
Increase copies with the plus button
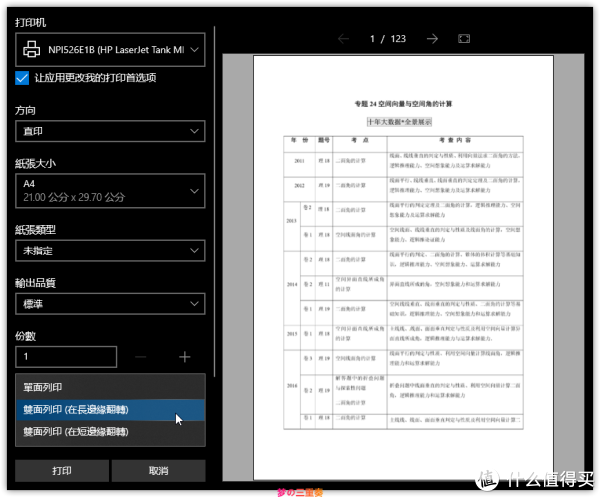point(185,357)
